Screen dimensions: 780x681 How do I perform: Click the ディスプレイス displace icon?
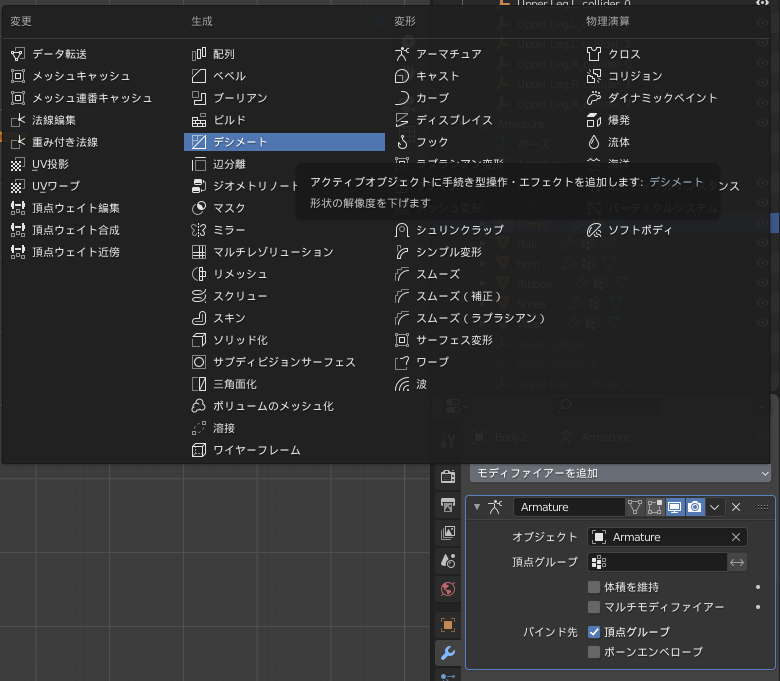coord(401,120)
